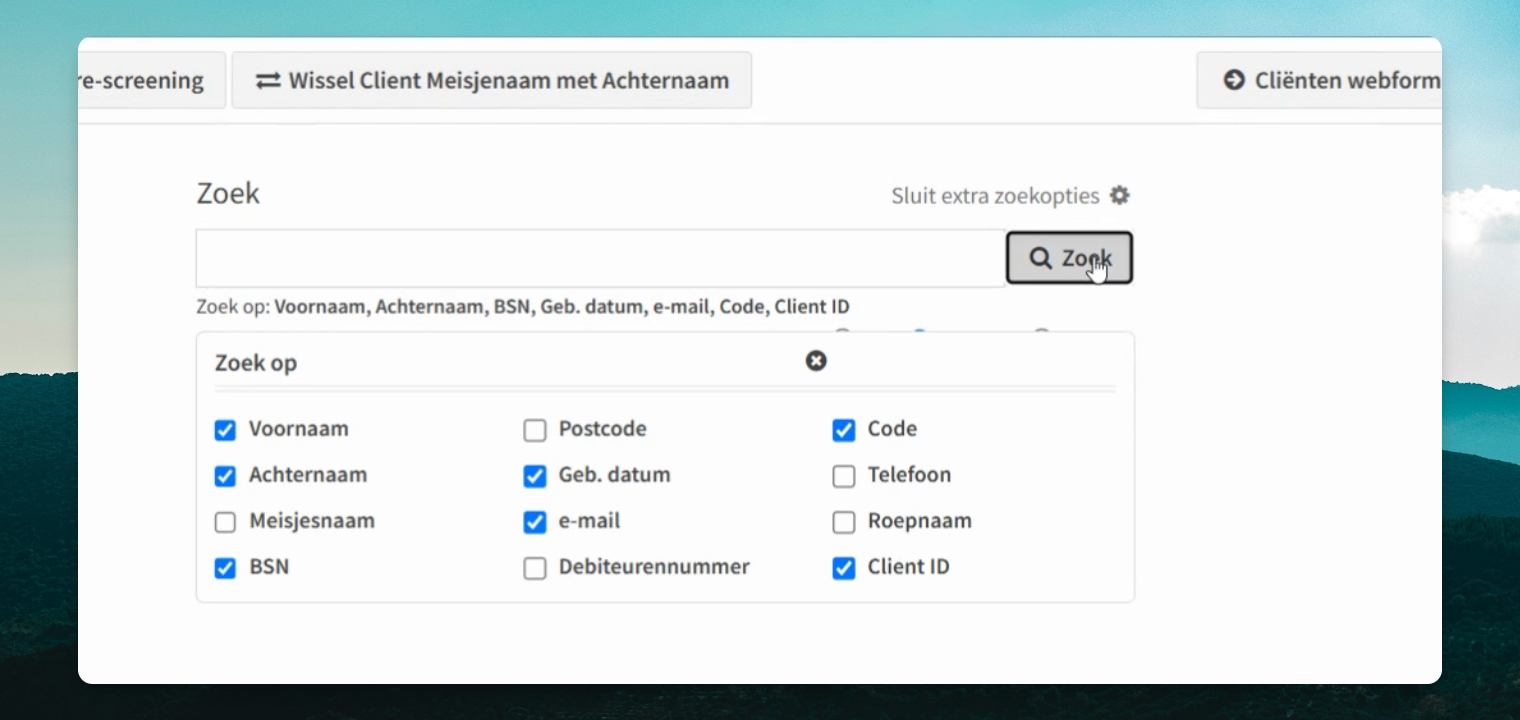Viewport: 1520px width, 720px height.
Task: Focus the Zoek search text field
Action: click(600, 258)
